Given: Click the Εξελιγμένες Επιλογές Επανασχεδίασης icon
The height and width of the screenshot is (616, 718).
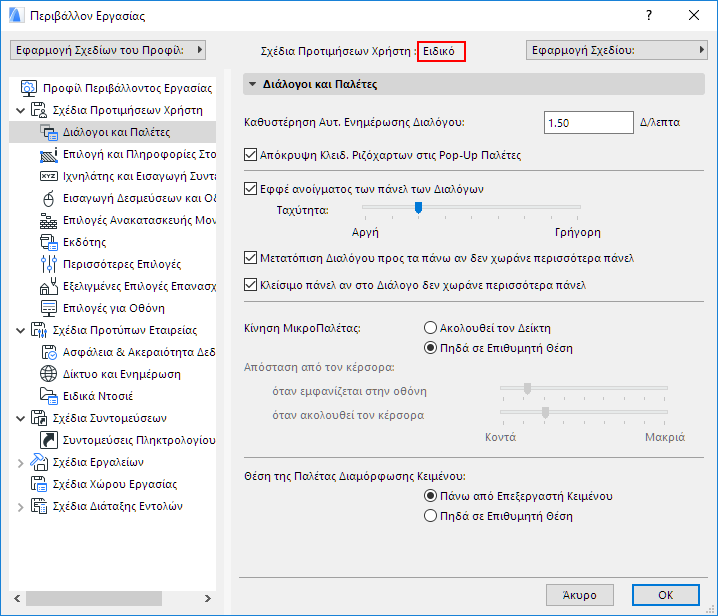Looking at the screenshot, I should point(49,286).
